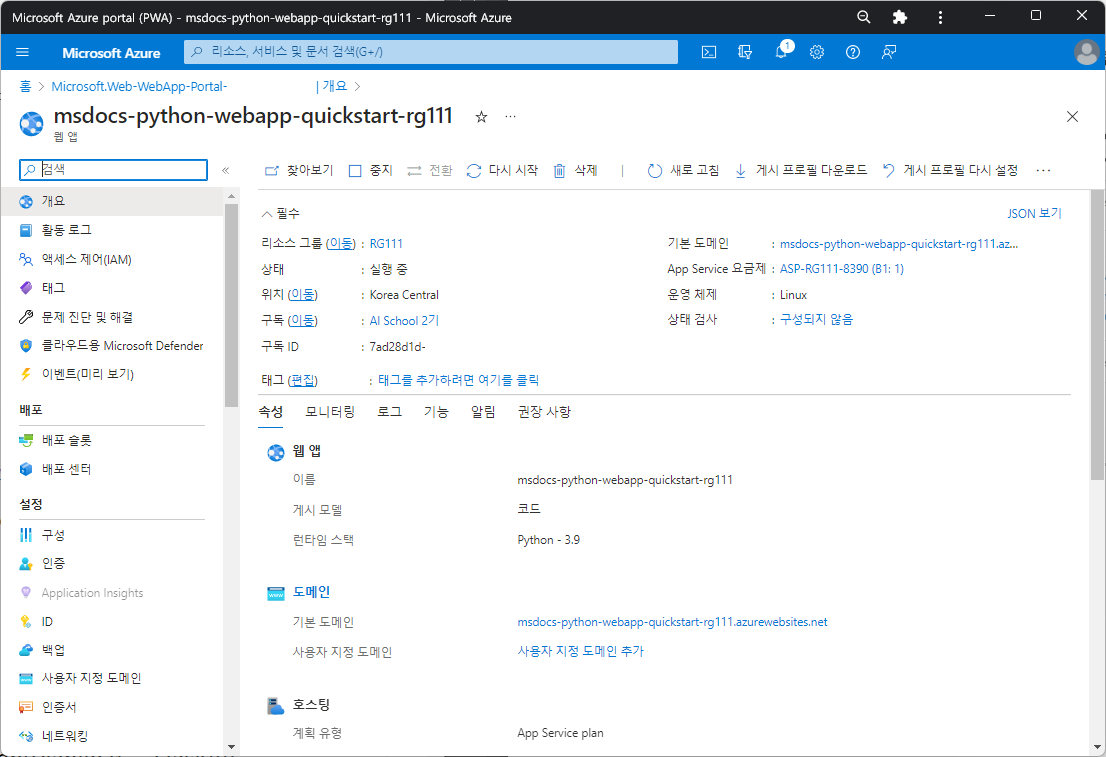1106x757 pixels.
Task: Click the sidebar scroll down arrow
Action: click(x=231, y=746)
